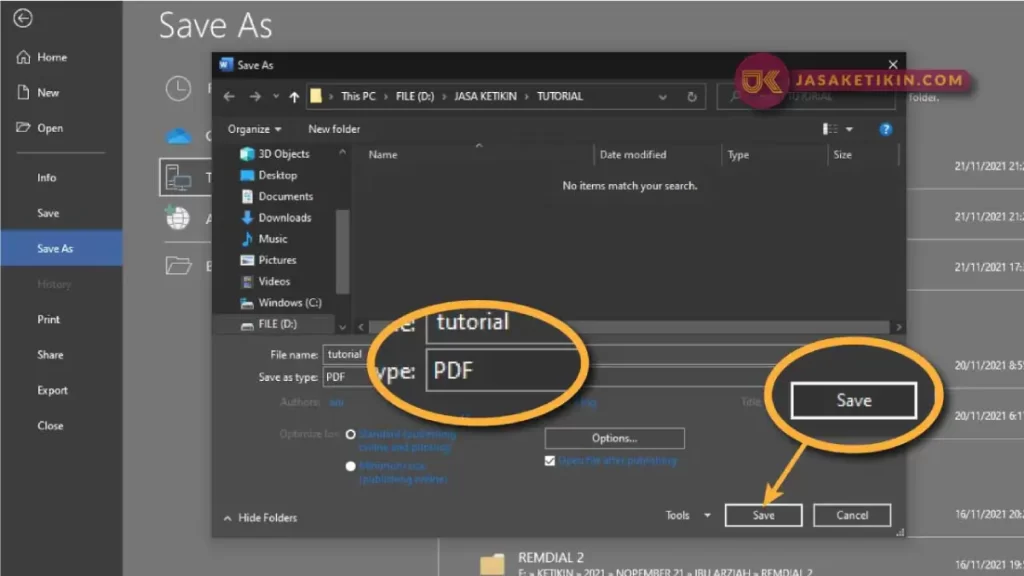This screenshot has height=576, width=1024.
Task: Select Pictures in the navigation pane
Action: (x=268, y=260)
